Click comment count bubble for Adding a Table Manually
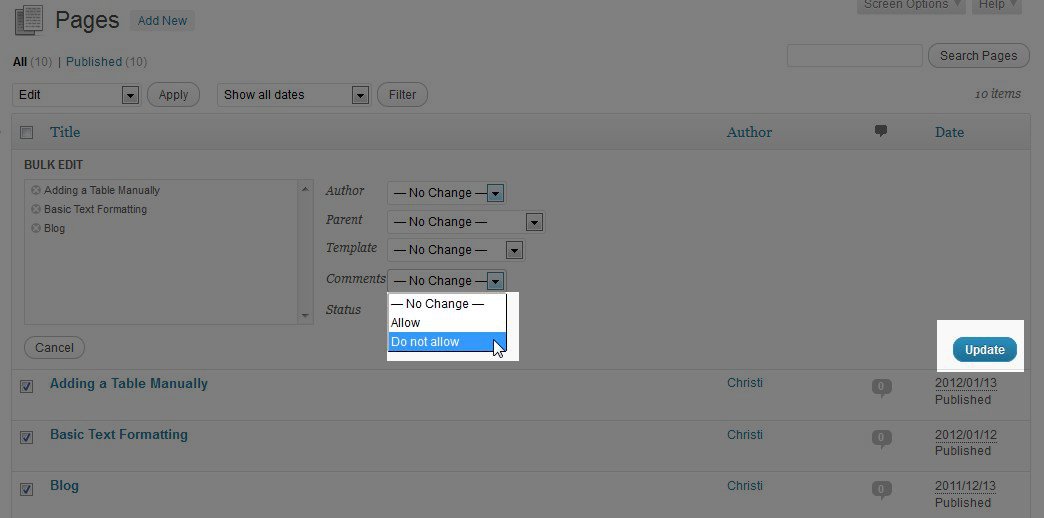Screen dimensions: 1044x518 pyautogui.click(x=881, y=386)
